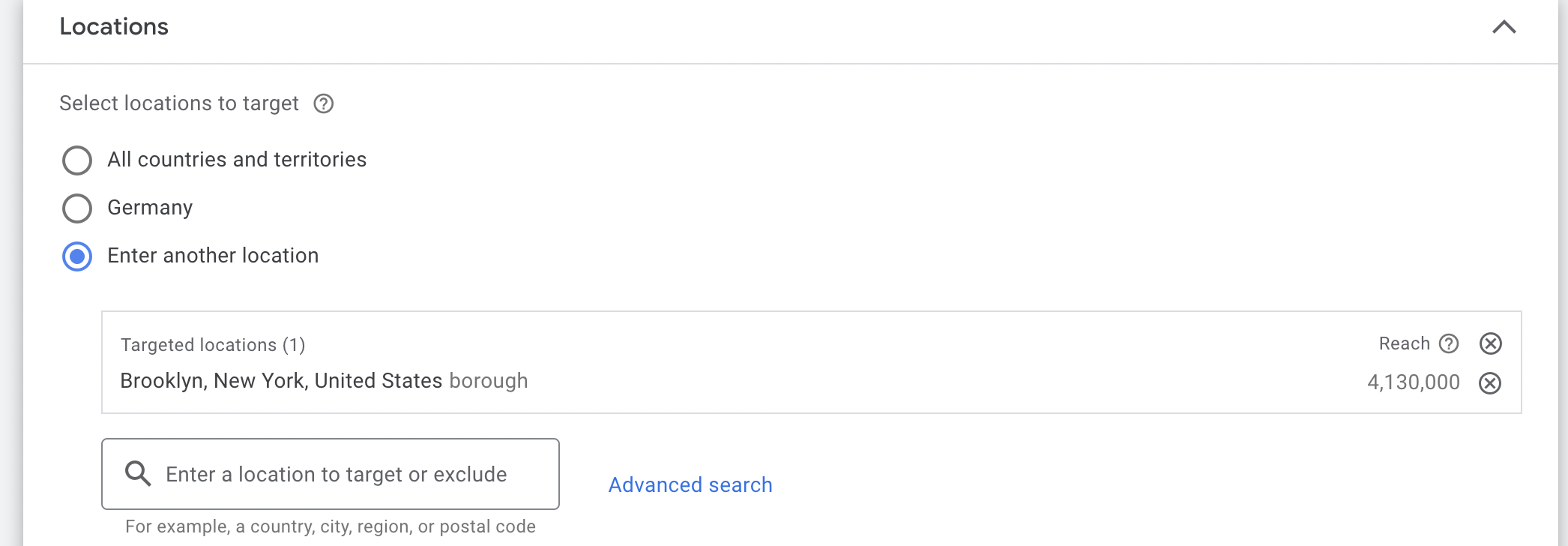
Task: Click the Locations section heading
Action: [x=114, y=27]
